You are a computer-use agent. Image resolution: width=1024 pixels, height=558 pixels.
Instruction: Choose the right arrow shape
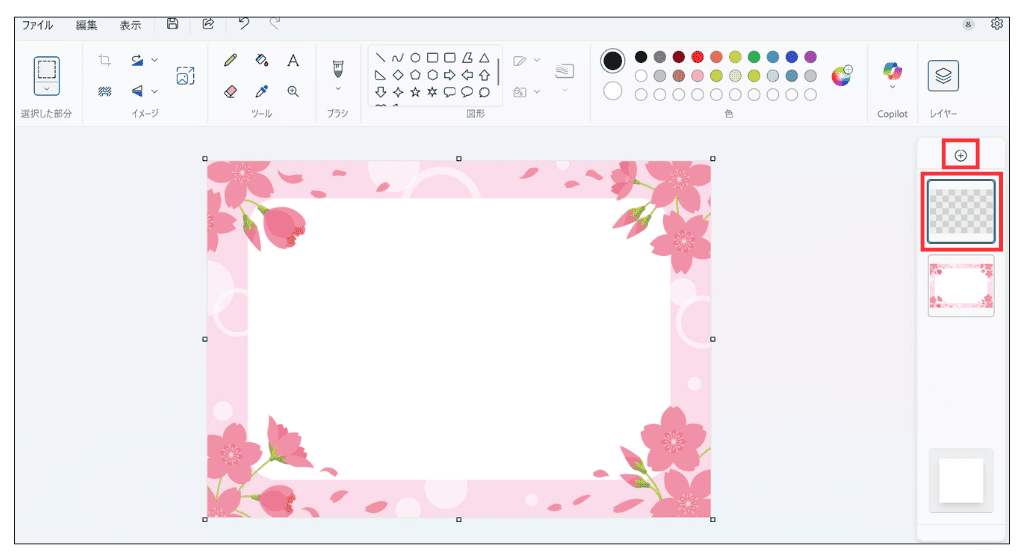coord(449,75)
